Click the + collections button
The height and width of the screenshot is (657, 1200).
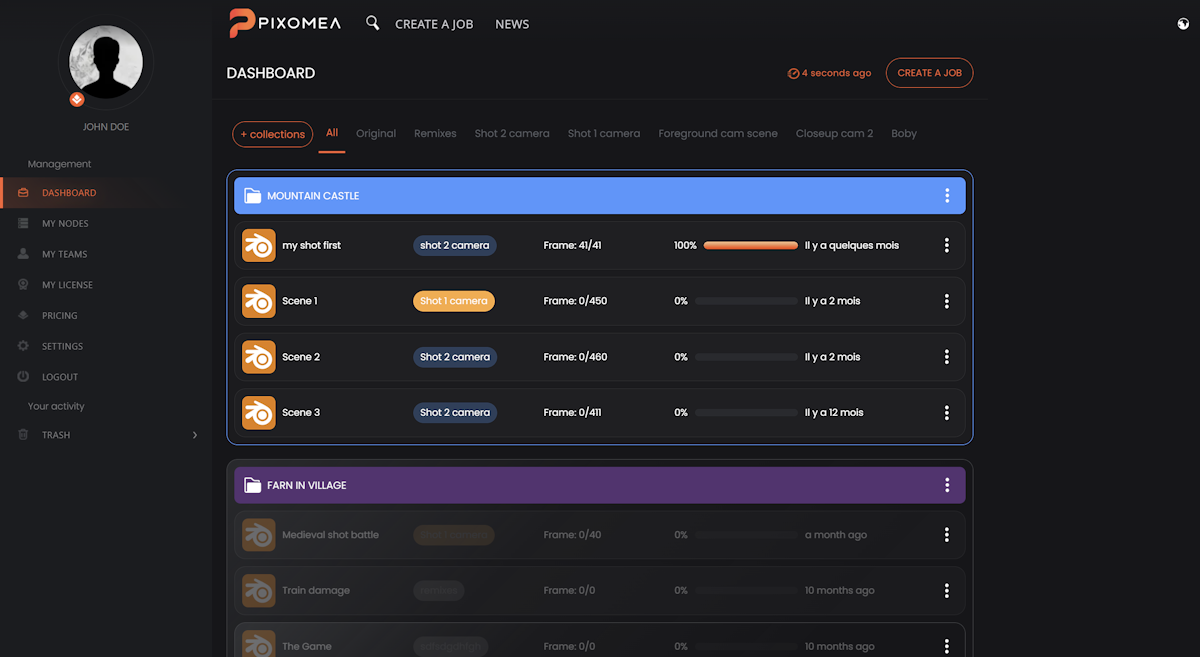tap(273, 134)
